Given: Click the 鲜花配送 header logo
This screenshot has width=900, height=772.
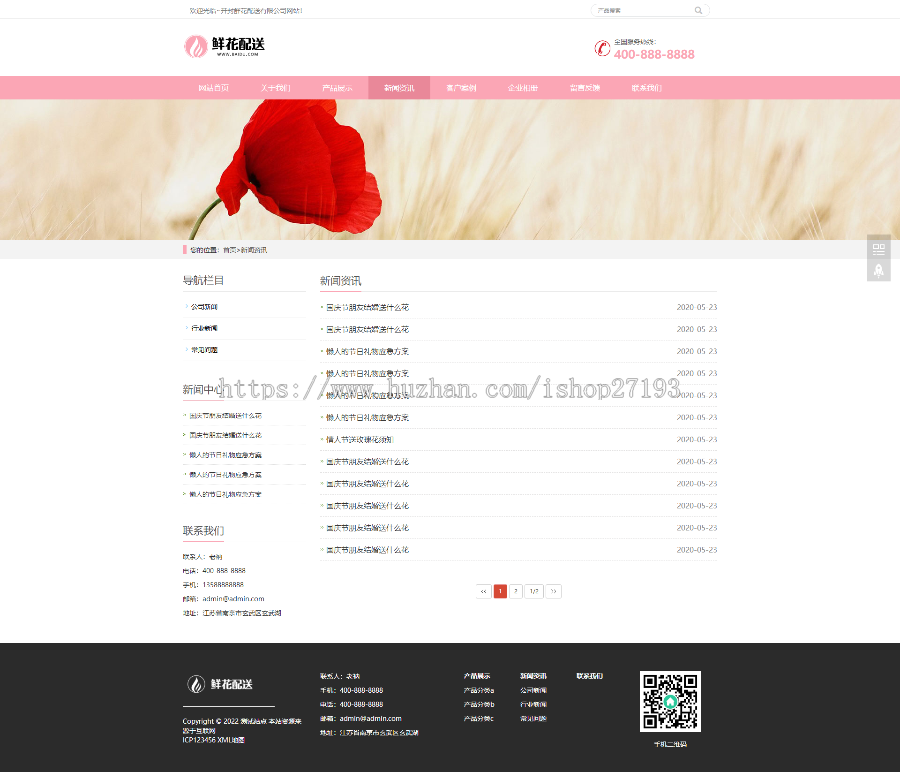Looking at the screenshot, I should click(224, 46).
